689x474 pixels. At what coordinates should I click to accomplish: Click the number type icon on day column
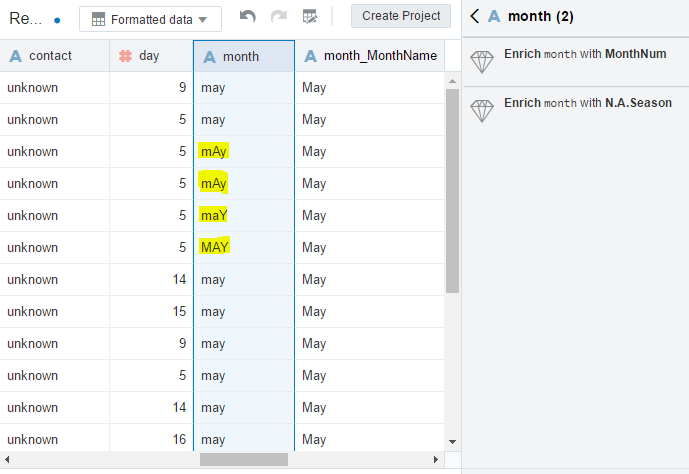click(x=125, y=56)
